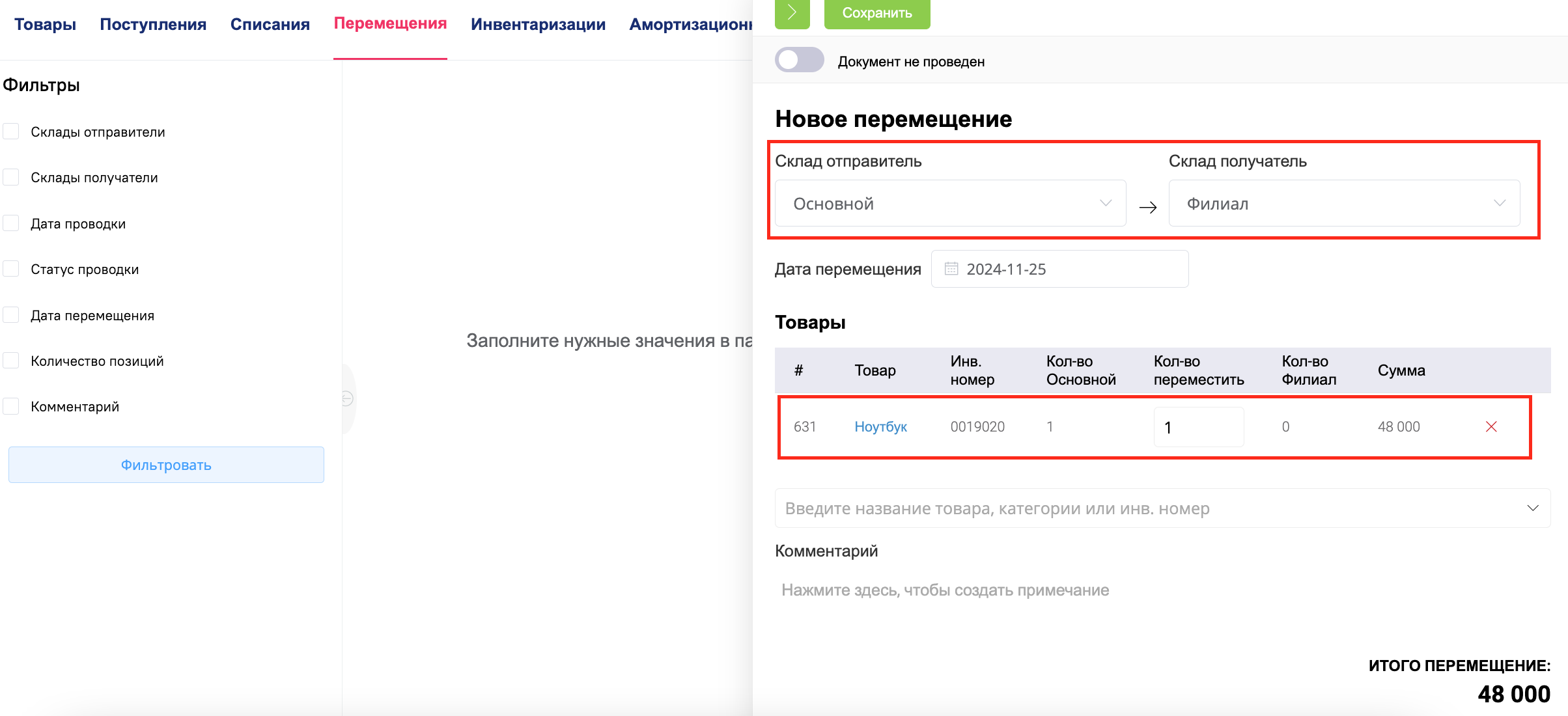1568x716 pixels.
Task: Open the Ноутбук product link
Action: tap(880, 427)
